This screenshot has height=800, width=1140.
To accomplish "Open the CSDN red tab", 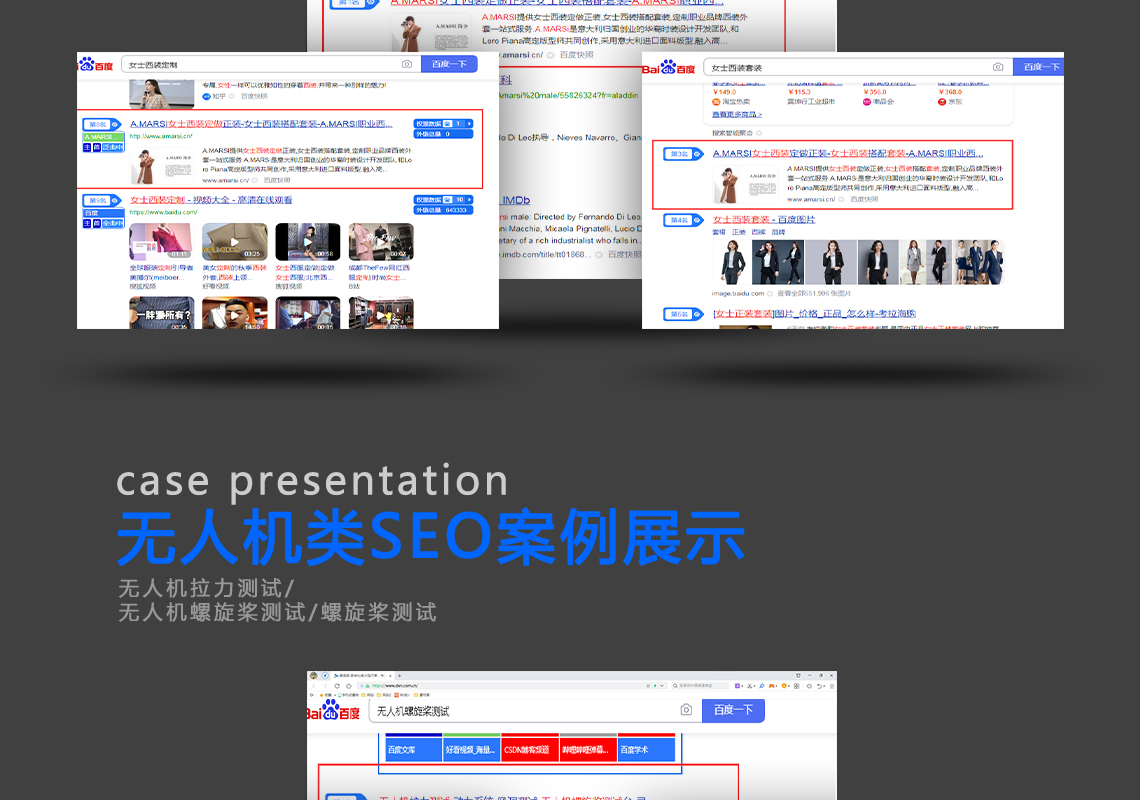I will (x=529, y=749).
